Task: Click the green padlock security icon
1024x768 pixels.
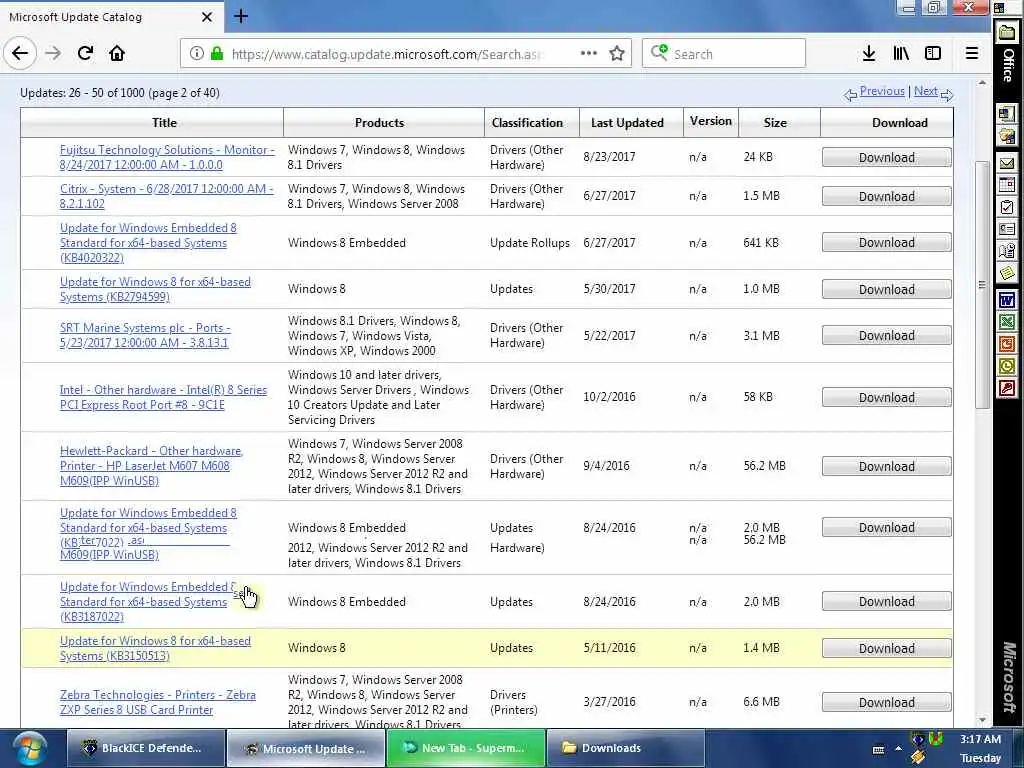Action: (217, 54)
